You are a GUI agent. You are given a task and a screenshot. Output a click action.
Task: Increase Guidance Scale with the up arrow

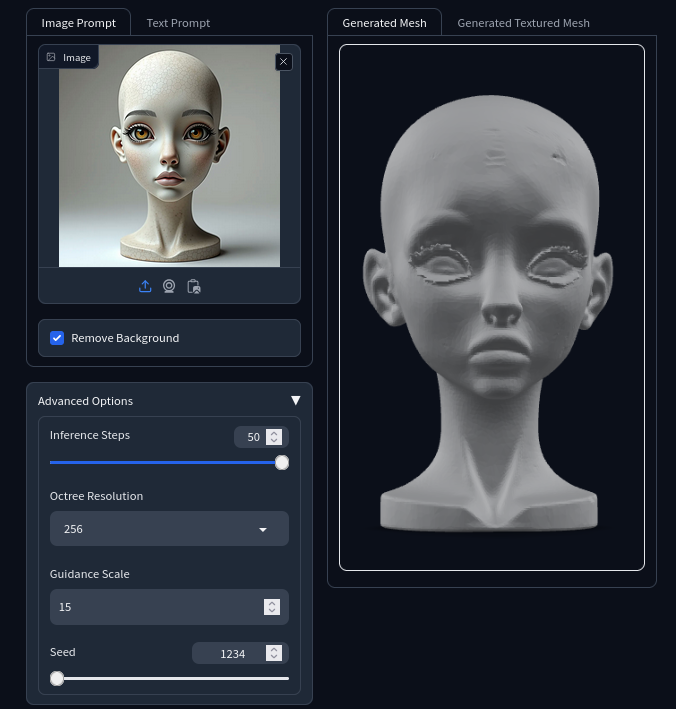(272, 603)
